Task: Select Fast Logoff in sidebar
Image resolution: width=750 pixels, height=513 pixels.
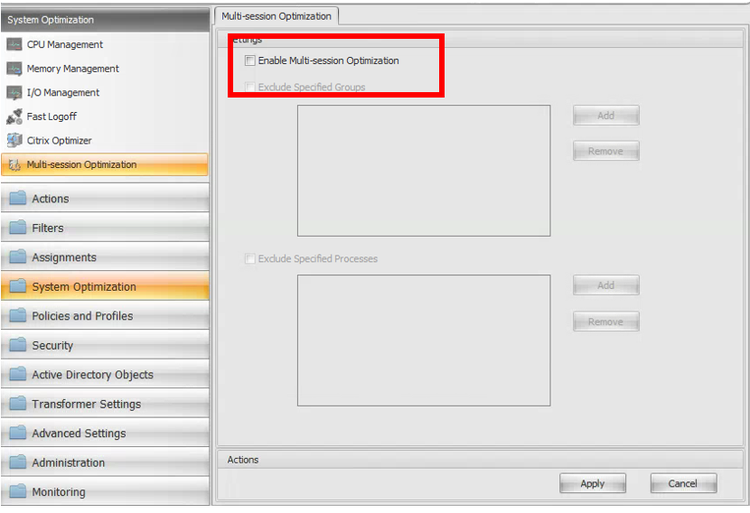Action: coord(105,117)
